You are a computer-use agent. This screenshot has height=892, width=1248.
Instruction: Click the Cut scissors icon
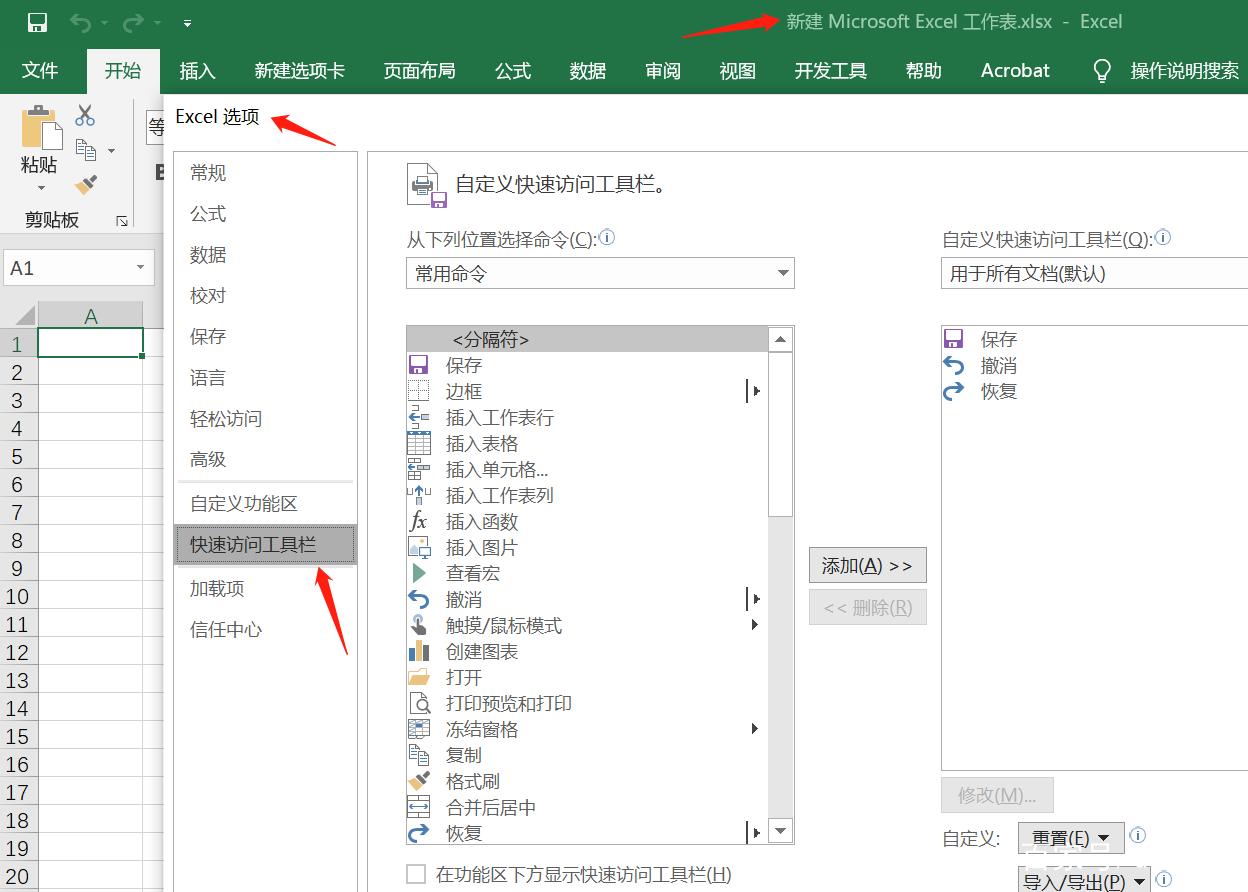tap(85, 115)
